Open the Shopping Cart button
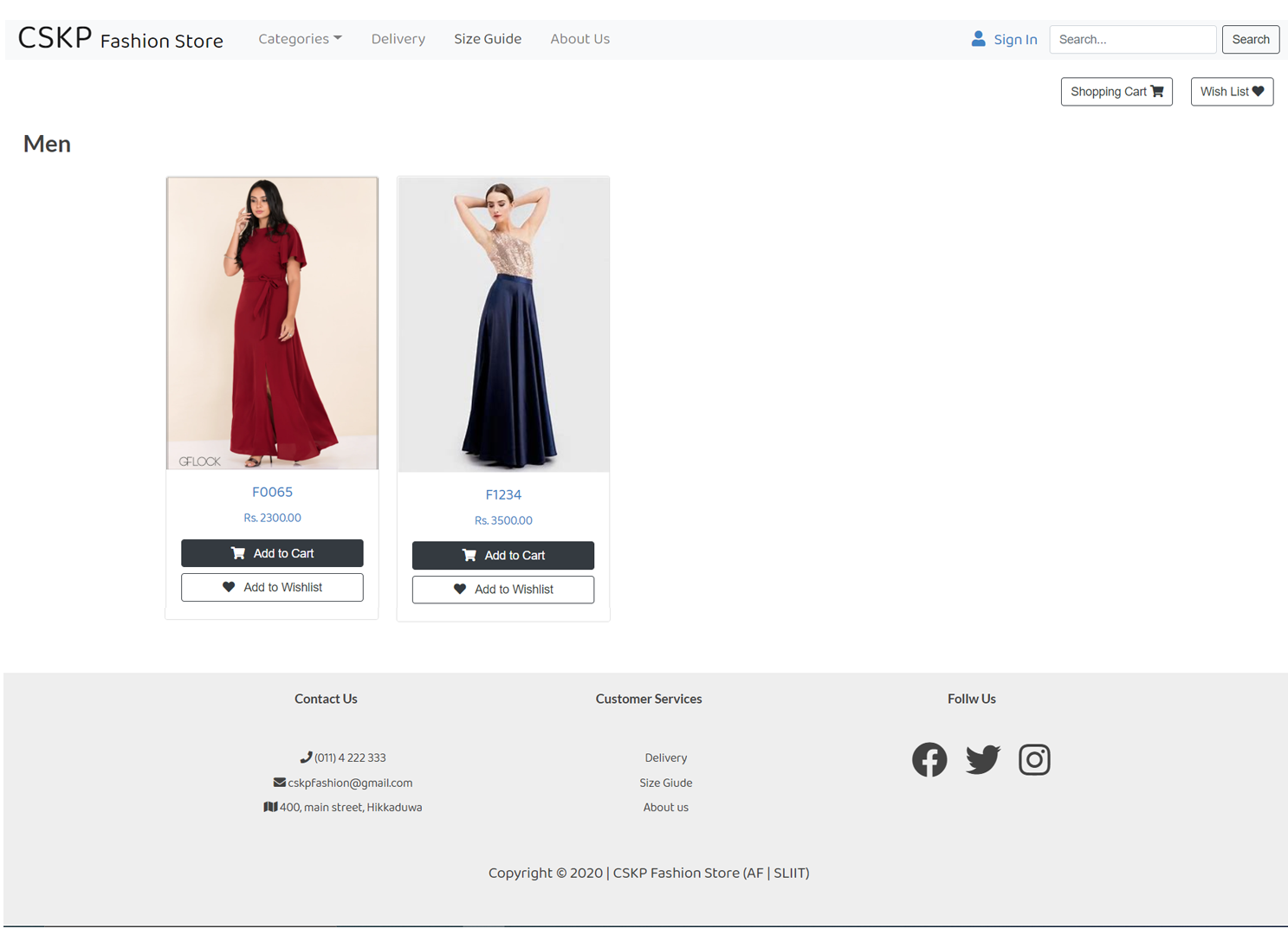1288x935 pixels. click(1116, 92)
